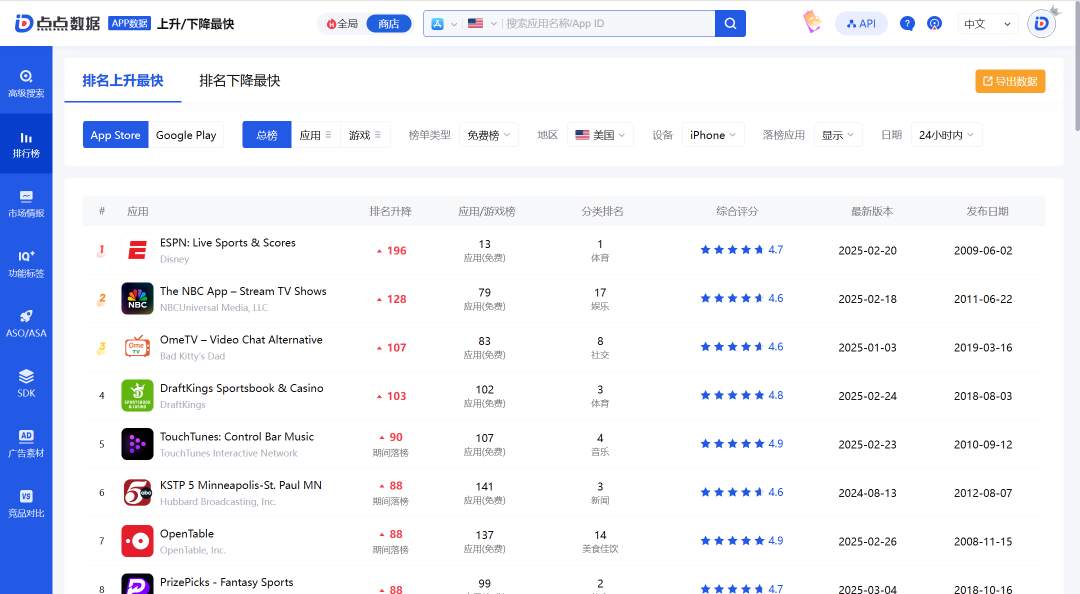Open the DraftKings Sportsbook & Casino link
This screenshot has width=1080, height=594.
[x=242, y=388]
